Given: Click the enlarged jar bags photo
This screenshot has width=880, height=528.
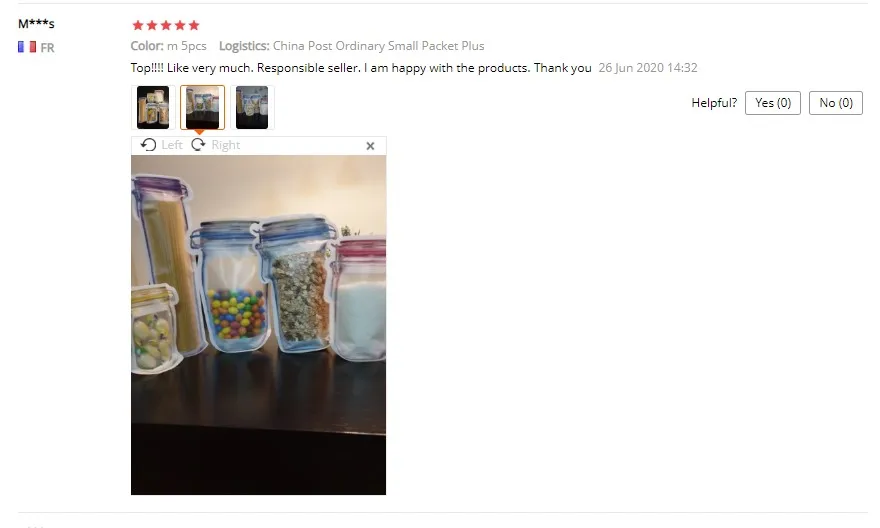Looking at the screenshot, I should [x=259, y=325].
